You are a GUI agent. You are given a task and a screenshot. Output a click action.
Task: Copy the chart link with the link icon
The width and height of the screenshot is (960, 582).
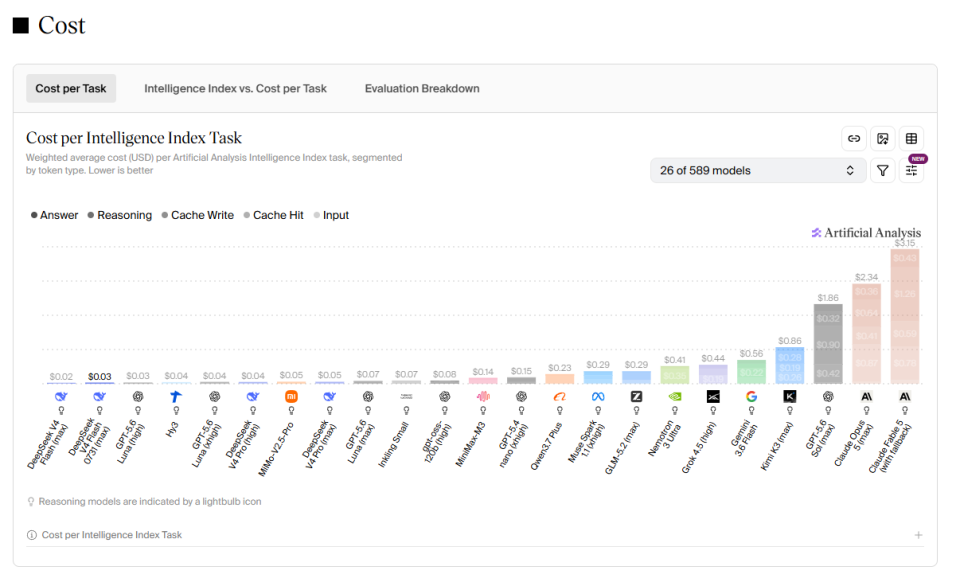click(x=853, y=138)
